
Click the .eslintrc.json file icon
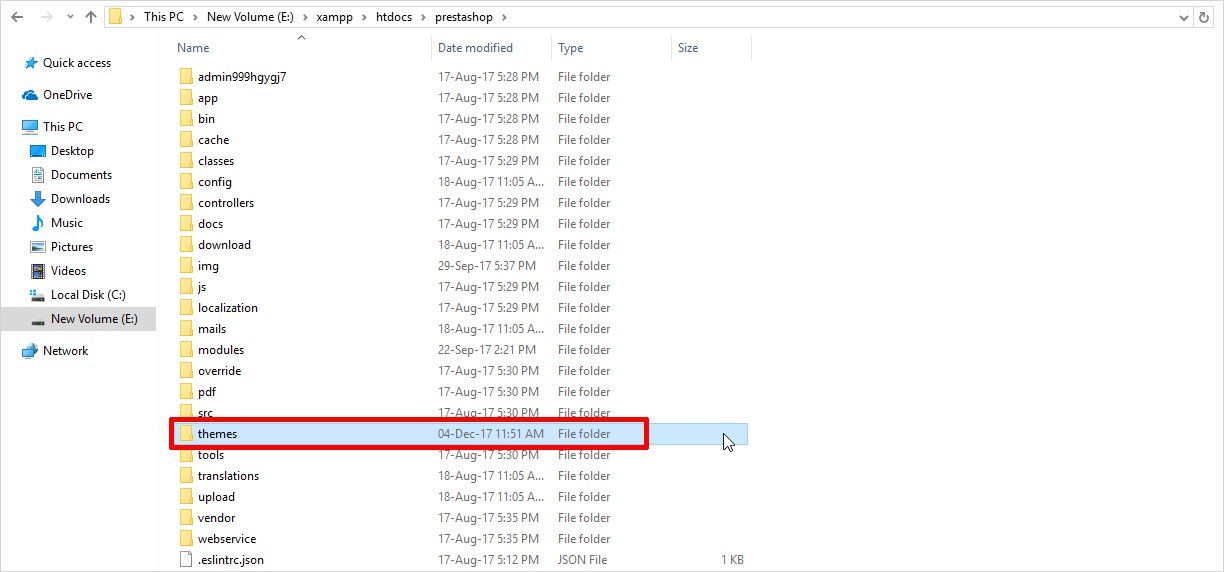[x=186, y=560]
